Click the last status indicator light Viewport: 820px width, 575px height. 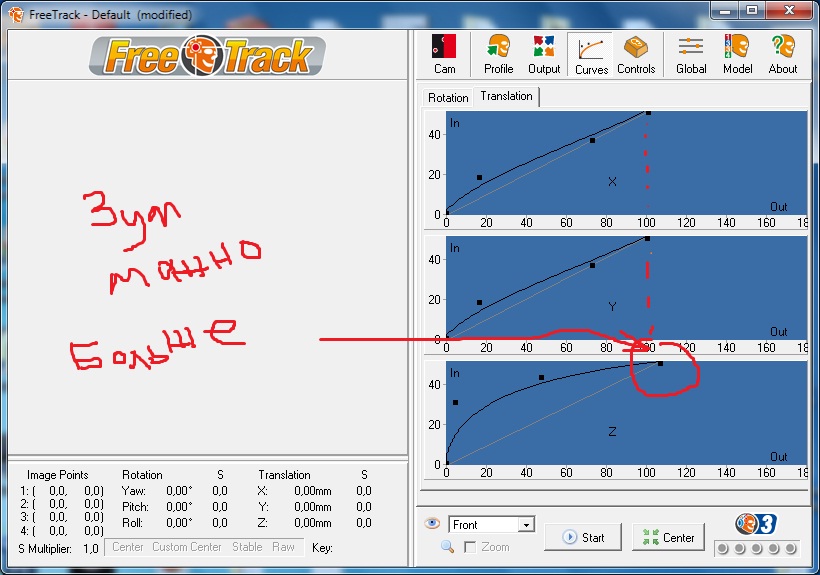(791, 548)
